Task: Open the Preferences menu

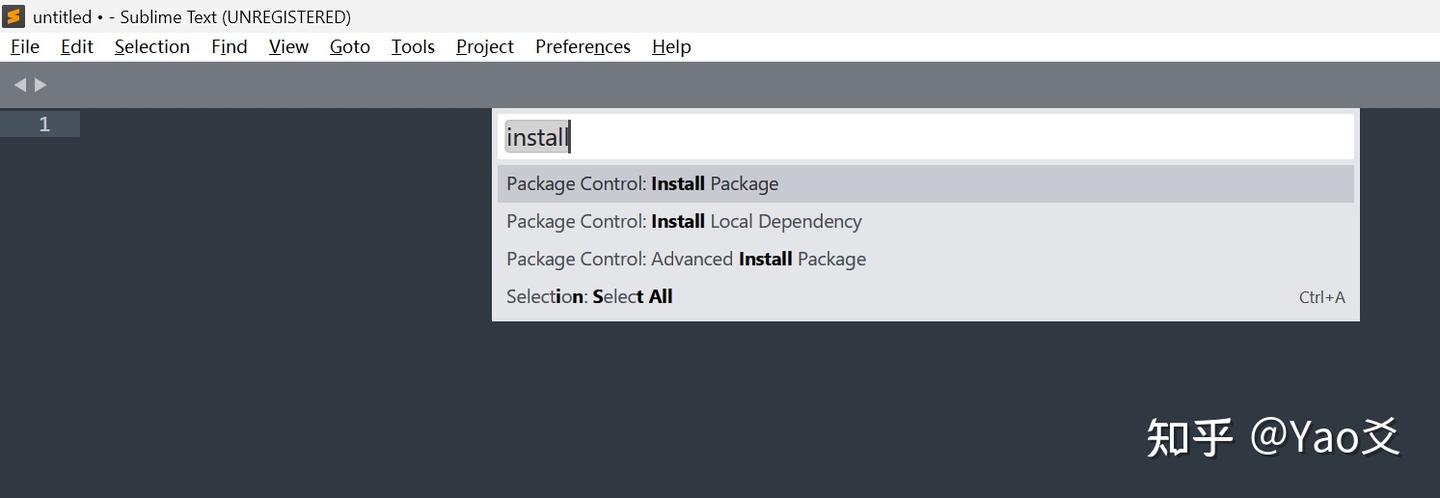Action: tap(583, 47)
